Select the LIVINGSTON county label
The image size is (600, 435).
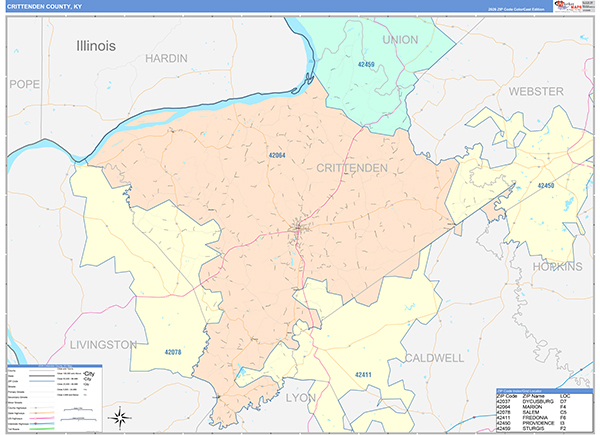tap(103, 344)
